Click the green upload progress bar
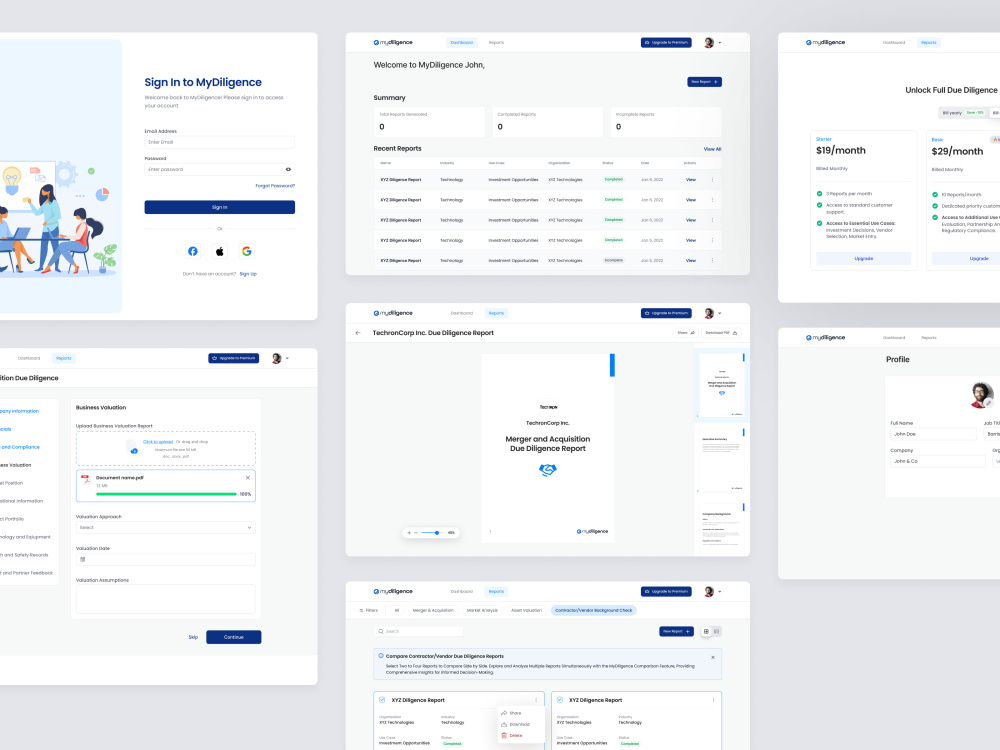 coord(166,494)
